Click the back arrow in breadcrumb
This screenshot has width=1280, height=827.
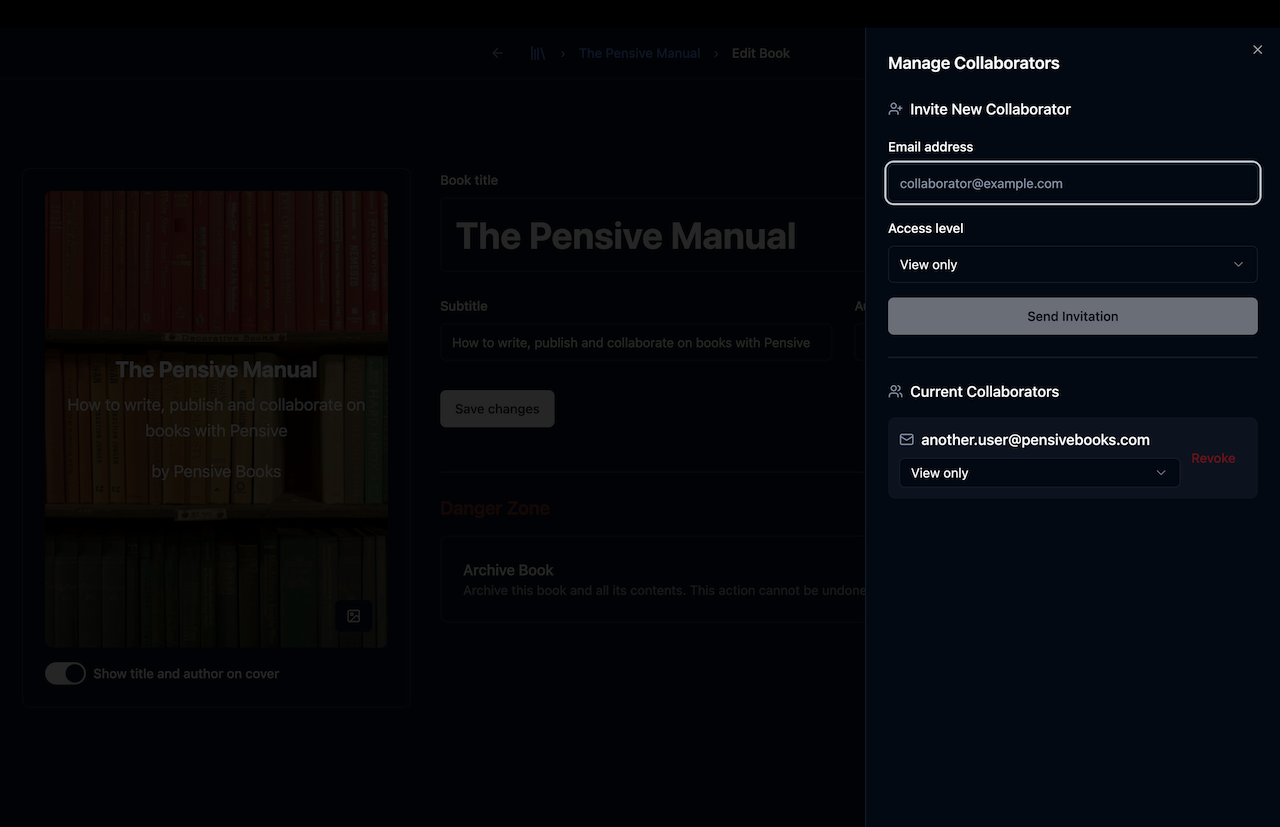(497, 53)
